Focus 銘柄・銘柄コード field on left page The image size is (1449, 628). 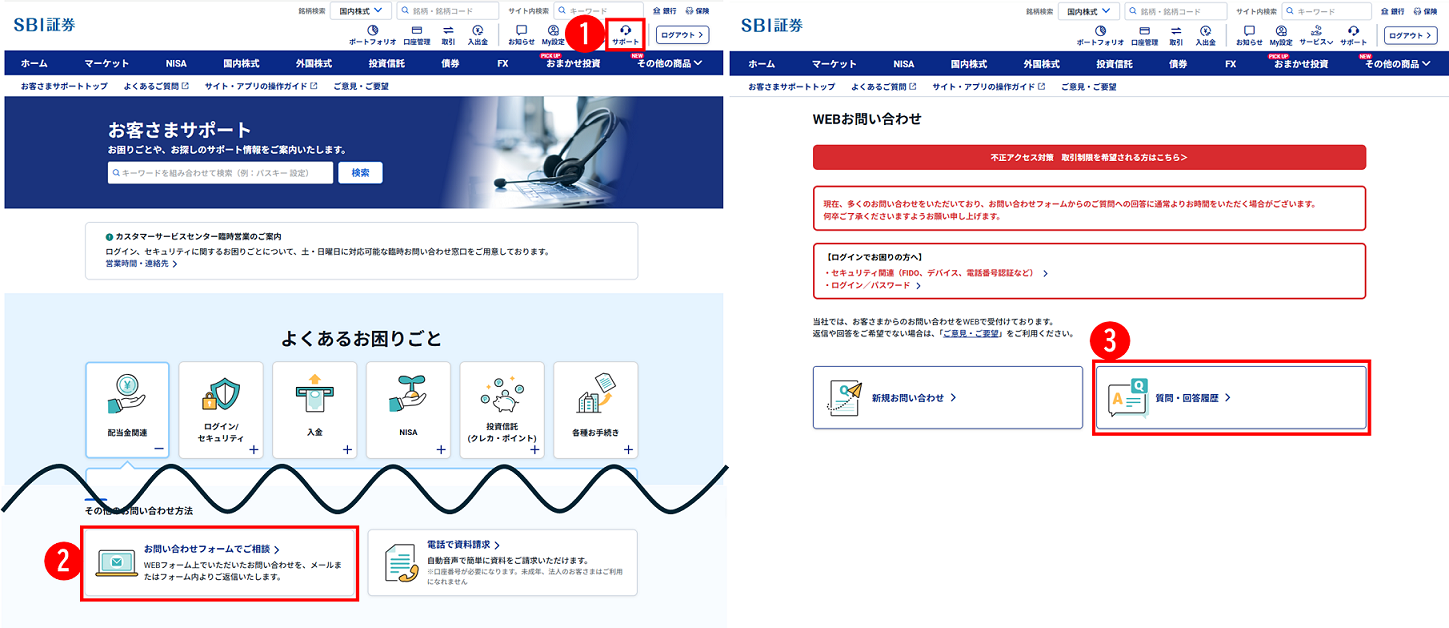coord(450,11)
